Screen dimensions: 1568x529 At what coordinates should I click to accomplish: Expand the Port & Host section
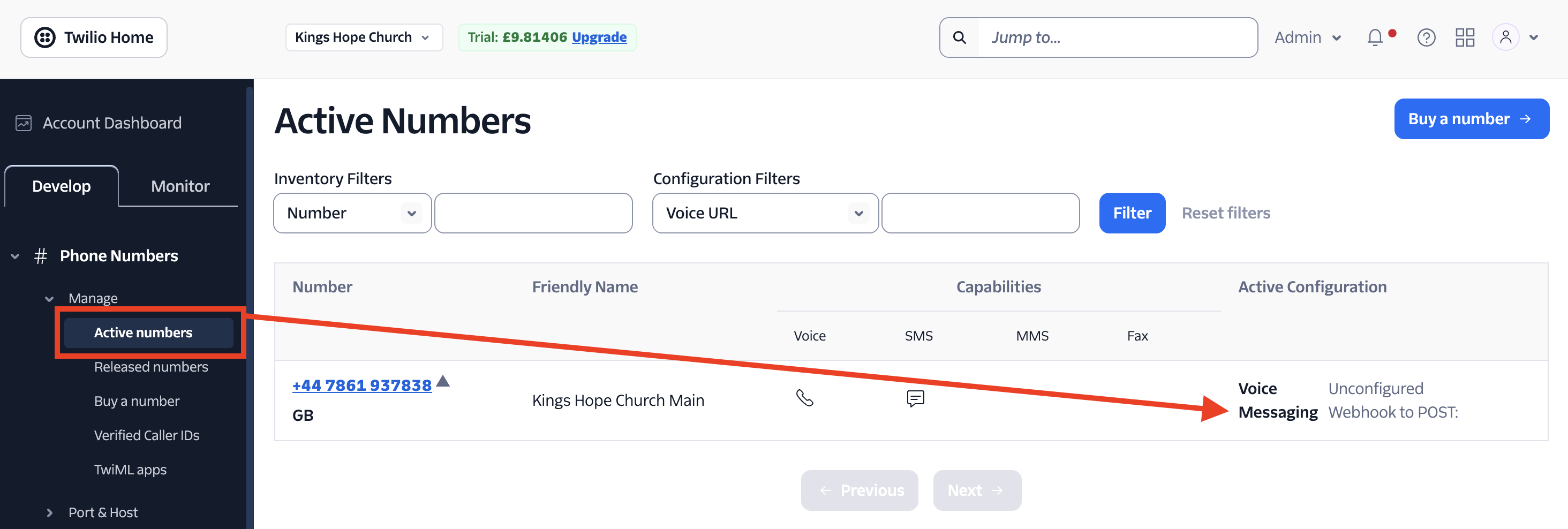pyautogui.click(x=49, y=512)
